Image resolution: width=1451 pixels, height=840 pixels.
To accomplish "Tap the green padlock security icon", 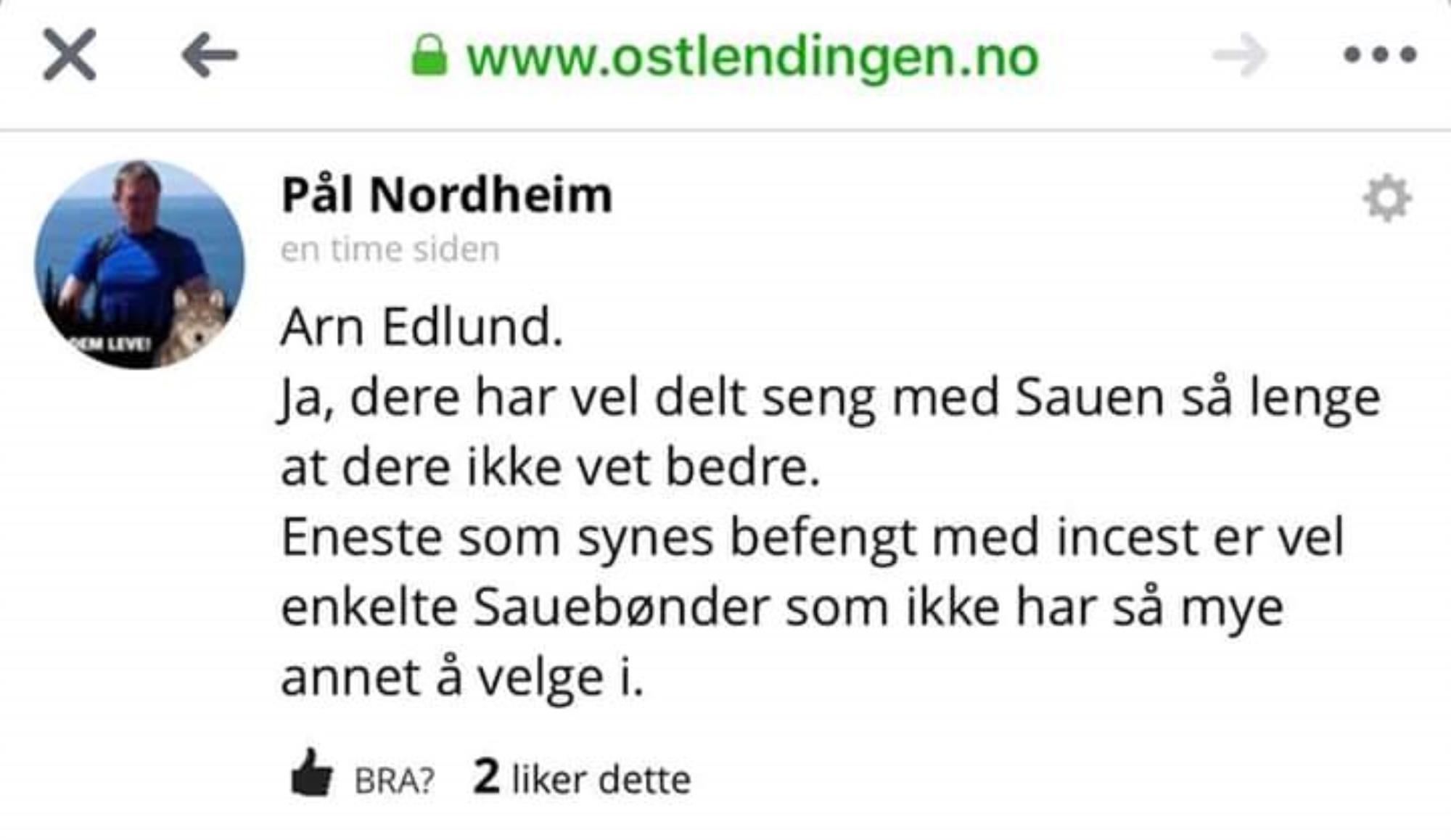I will coord(429,56).
